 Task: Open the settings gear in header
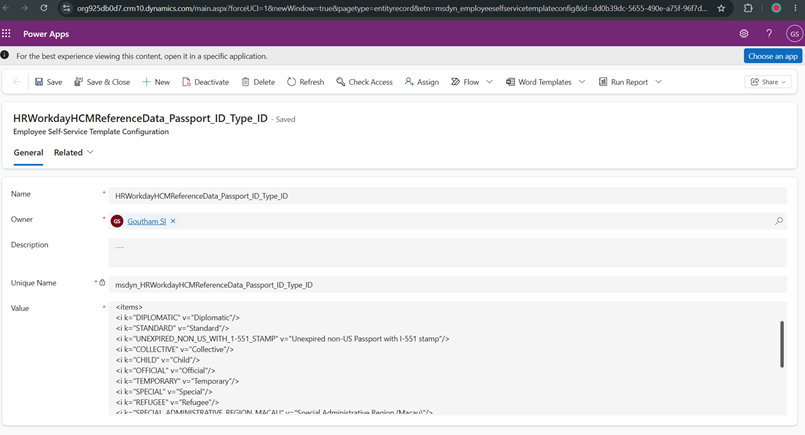[x=743, y=33]
